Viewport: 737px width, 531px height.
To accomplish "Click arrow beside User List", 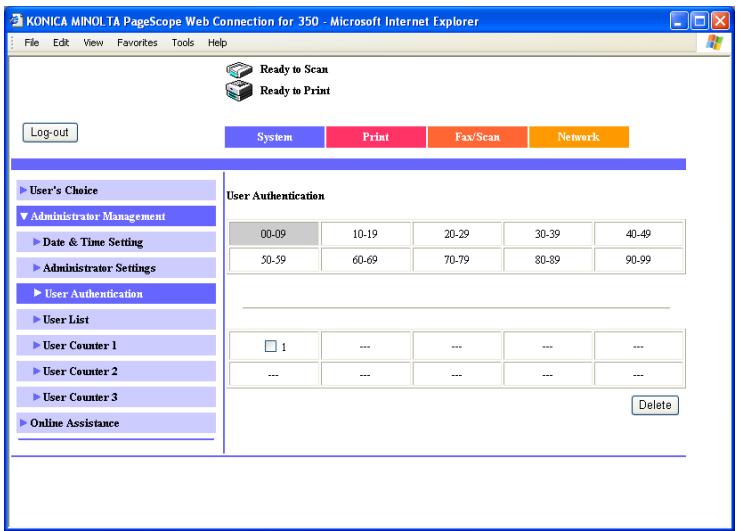I will tap(37, 320).
